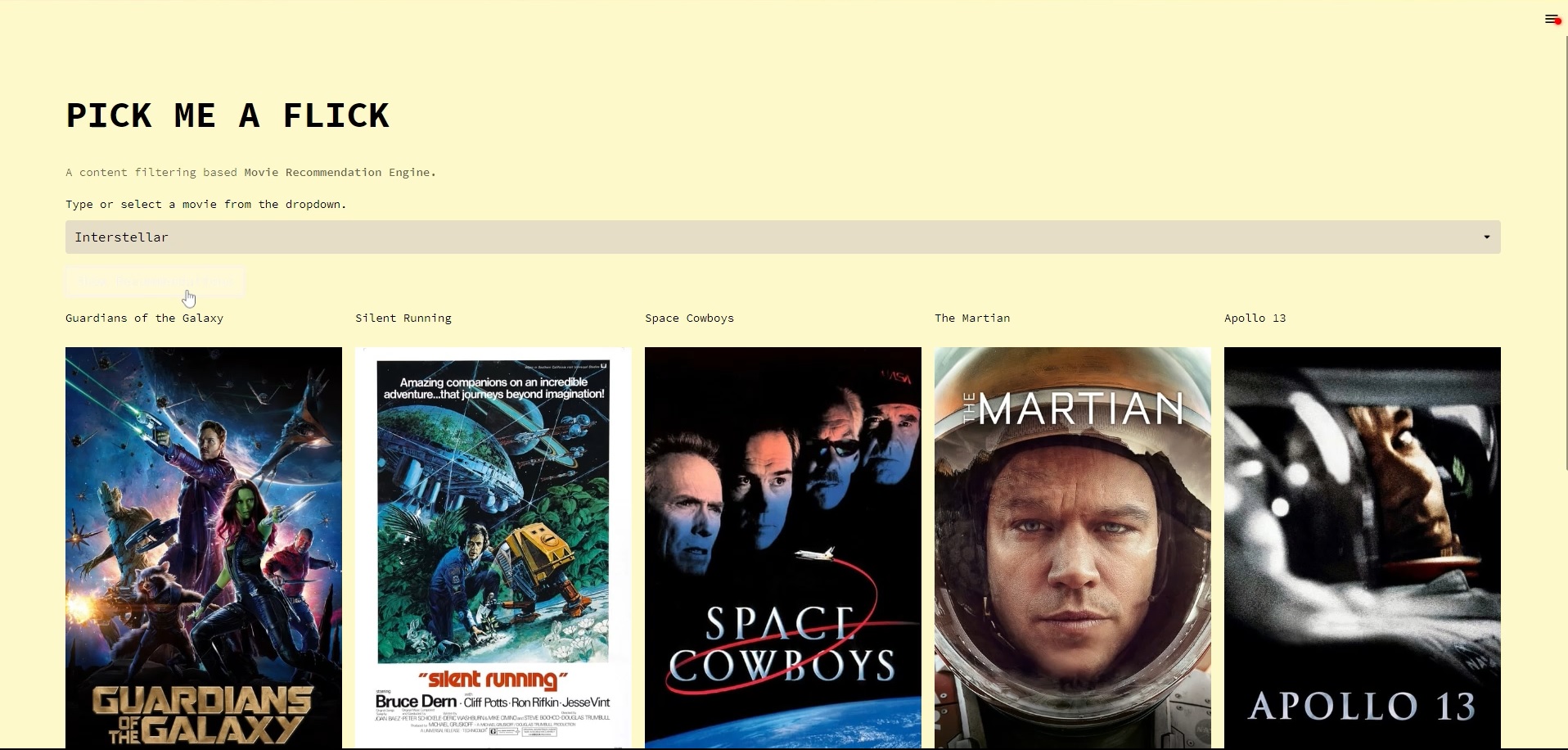This screenshot has width=1568, height=750.
Task: Click the Silent Running poster
Action: coord(493,548)
